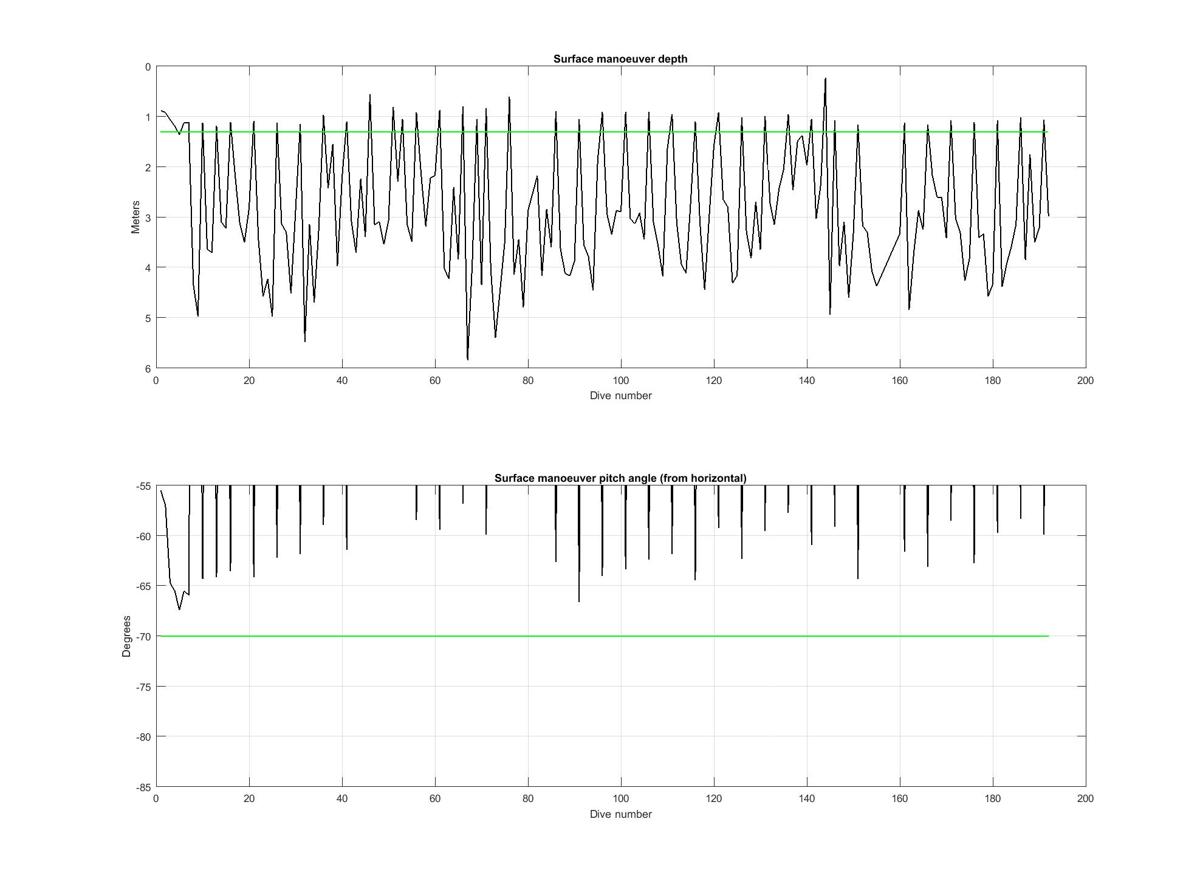Click the '140' x-tick of pitch angle plot
Viewport: 1200px width, 885px height.
pyautogui.click(x=807, y=799)
